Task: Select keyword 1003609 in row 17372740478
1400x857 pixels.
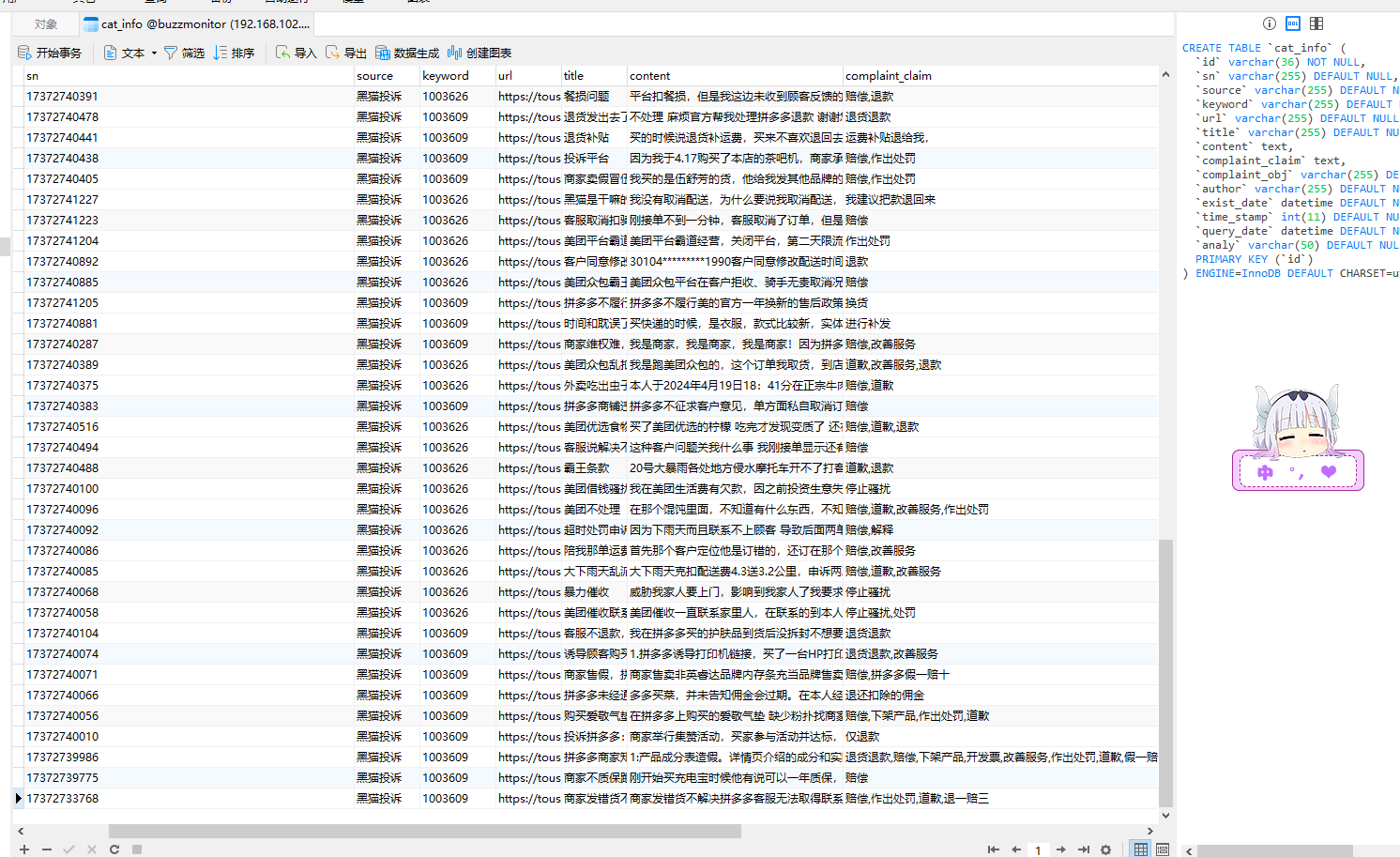Action: click(x=458, y=117)
